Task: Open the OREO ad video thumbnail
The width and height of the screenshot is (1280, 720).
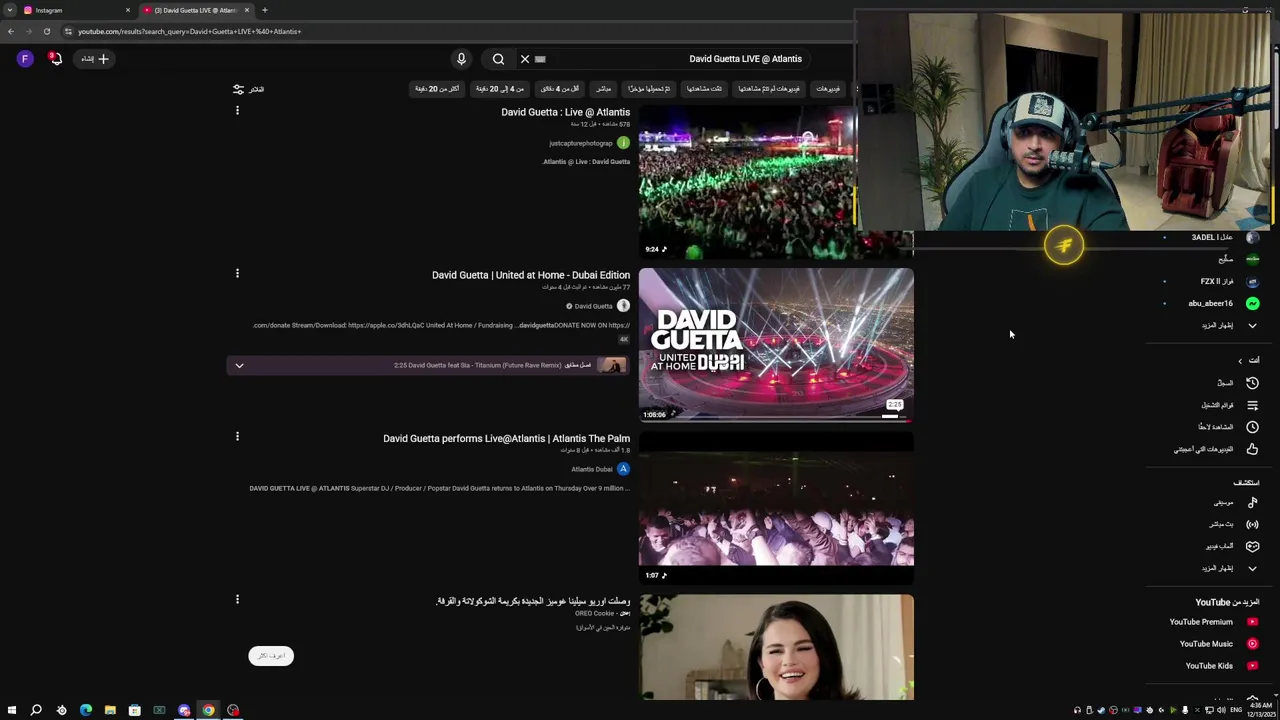Action: (x=776, y=647)
